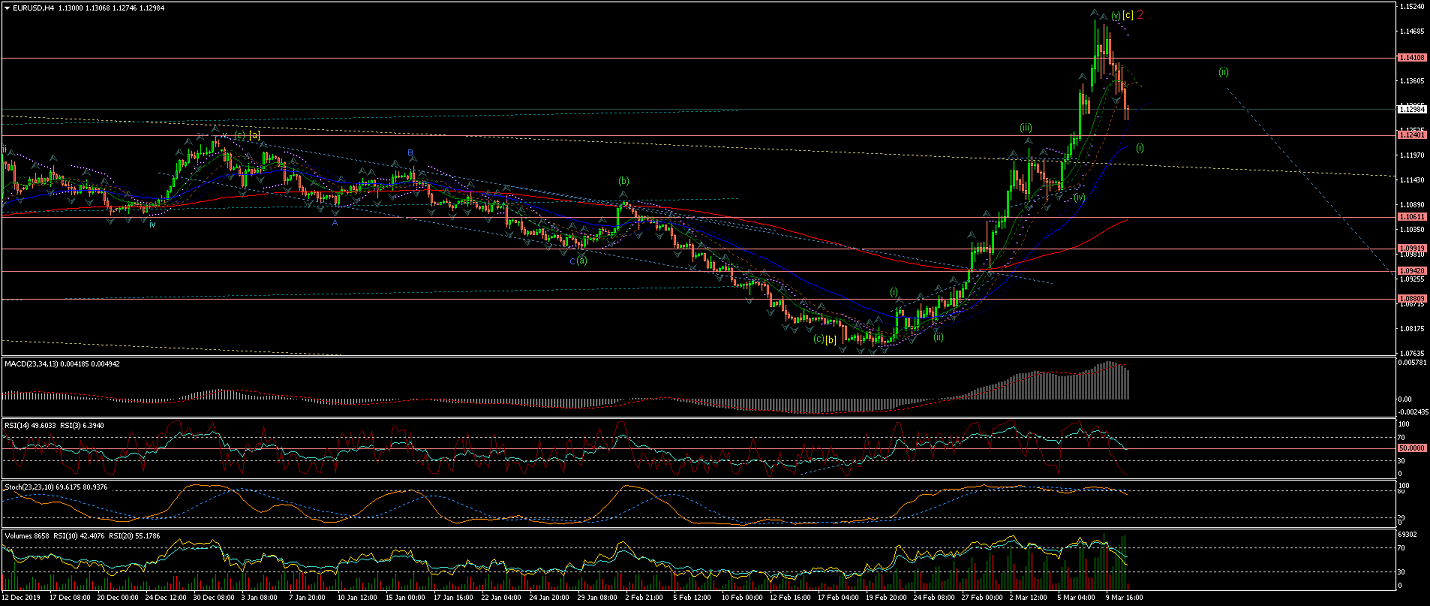
Task: Click the yellow [c] wave label near peak
Action: coord(1127,15)
